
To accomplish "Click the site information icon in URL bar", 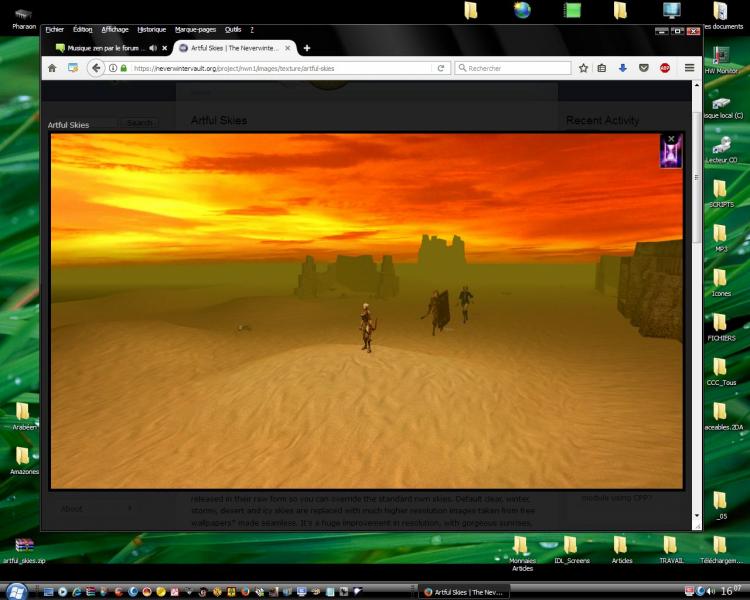I will tap(113, 68).
